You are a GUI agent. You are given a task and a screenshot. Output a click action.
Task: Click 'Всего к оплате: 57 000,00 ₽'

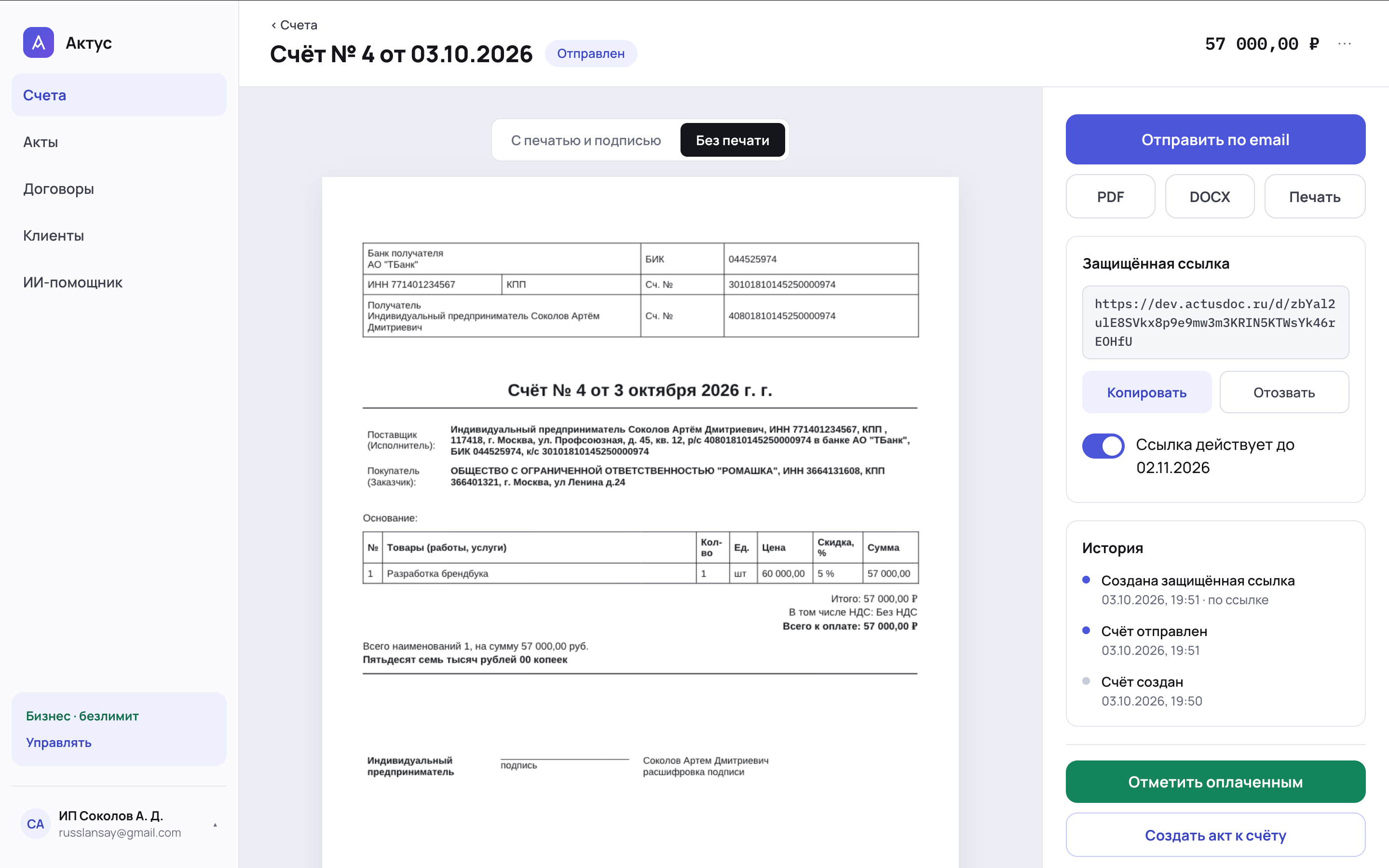[850, 626]
